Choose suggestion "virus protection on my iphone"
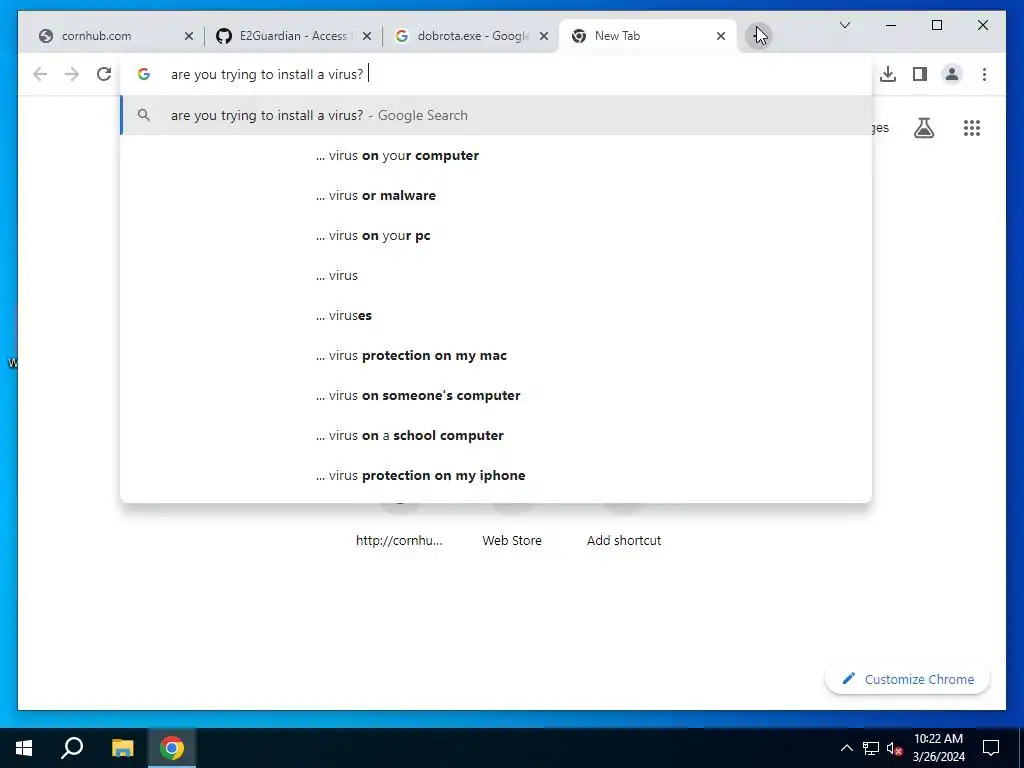The height and width of the screenshot is (768, 1024). (496, 475)
